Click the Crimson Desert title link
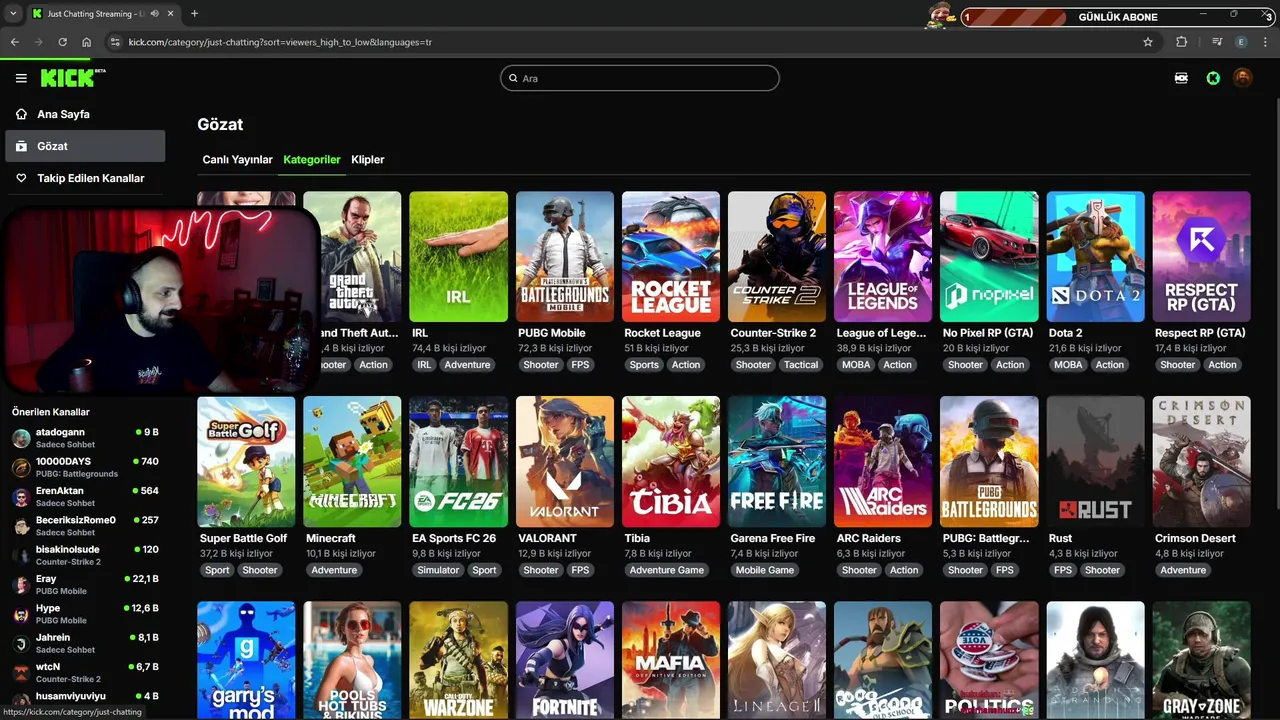 tap(1194, 538)
